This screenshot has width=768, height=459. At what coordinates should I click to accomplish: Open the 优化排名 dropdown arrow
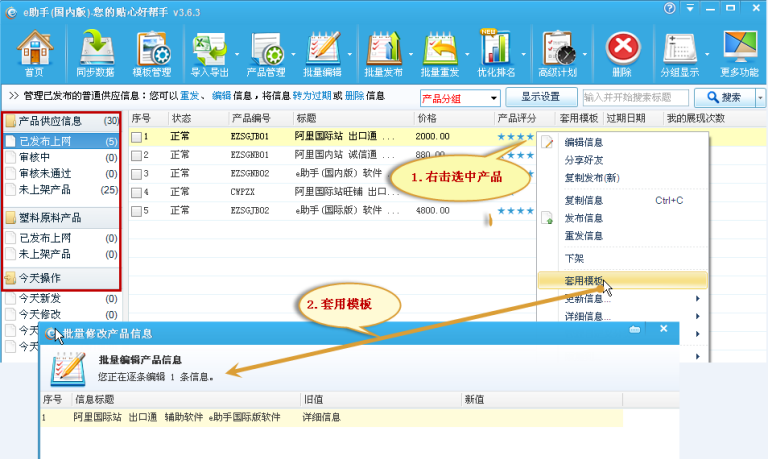[x=524, y=54]
